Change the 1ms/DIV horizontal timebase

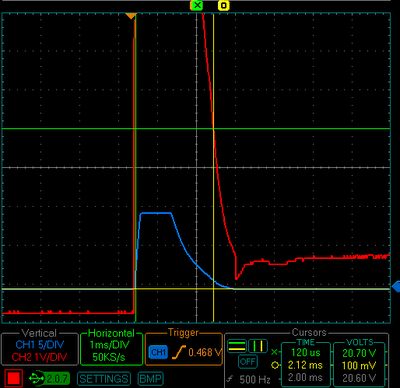(109, 345)
